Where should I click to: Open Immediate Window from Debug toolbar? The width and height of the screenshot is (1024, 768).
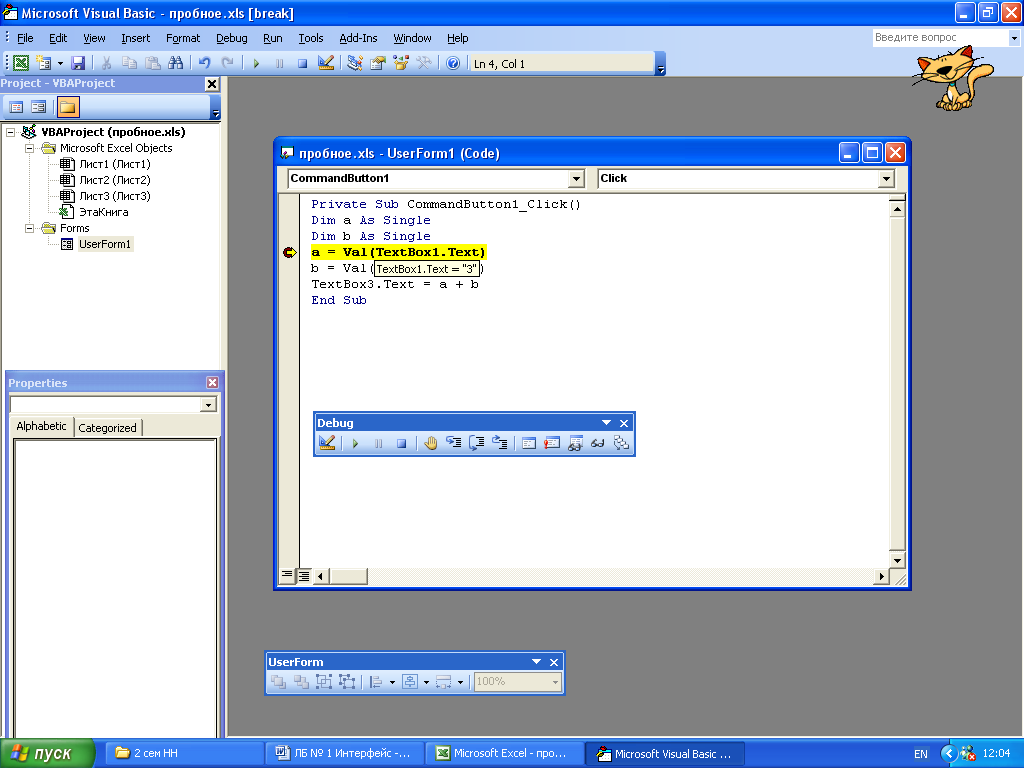click(x=552, y=443)
